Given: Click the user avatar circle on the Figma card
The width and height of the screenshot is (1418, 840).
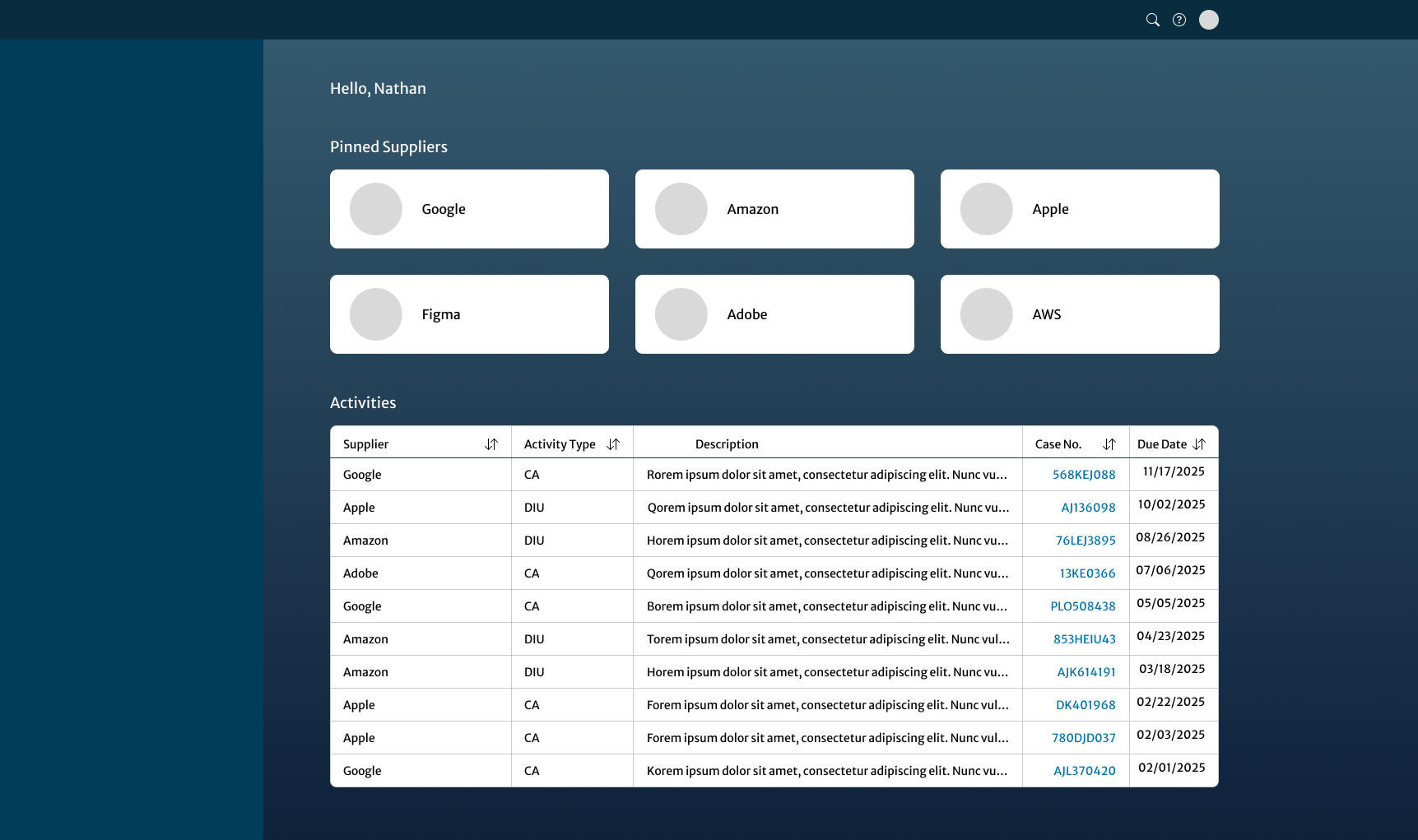Looking at the screenshot, I should [x=375, y=313].
